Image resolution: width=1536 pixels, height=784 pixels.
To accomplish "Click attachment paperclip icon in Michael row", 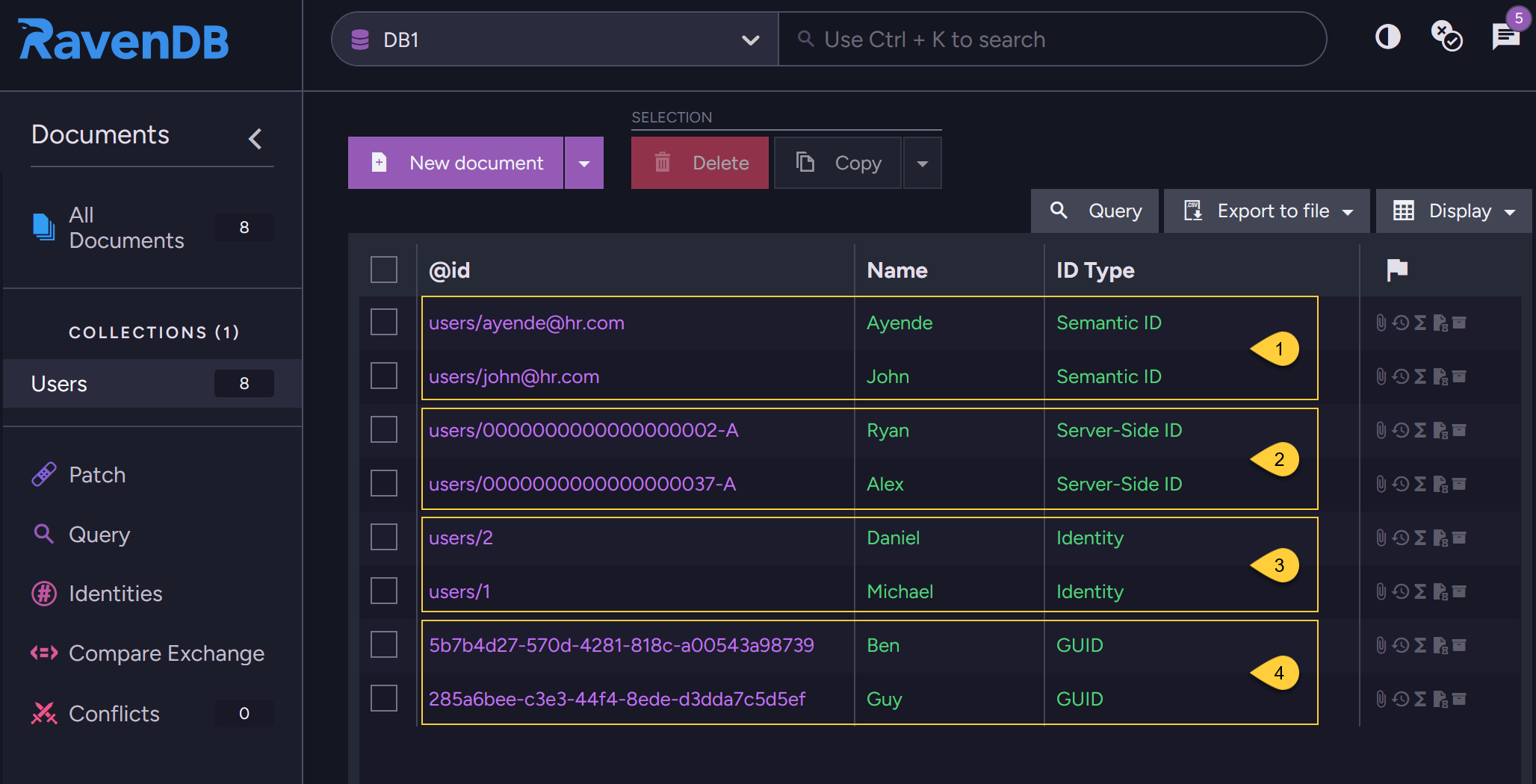I will pos(1381,591).
